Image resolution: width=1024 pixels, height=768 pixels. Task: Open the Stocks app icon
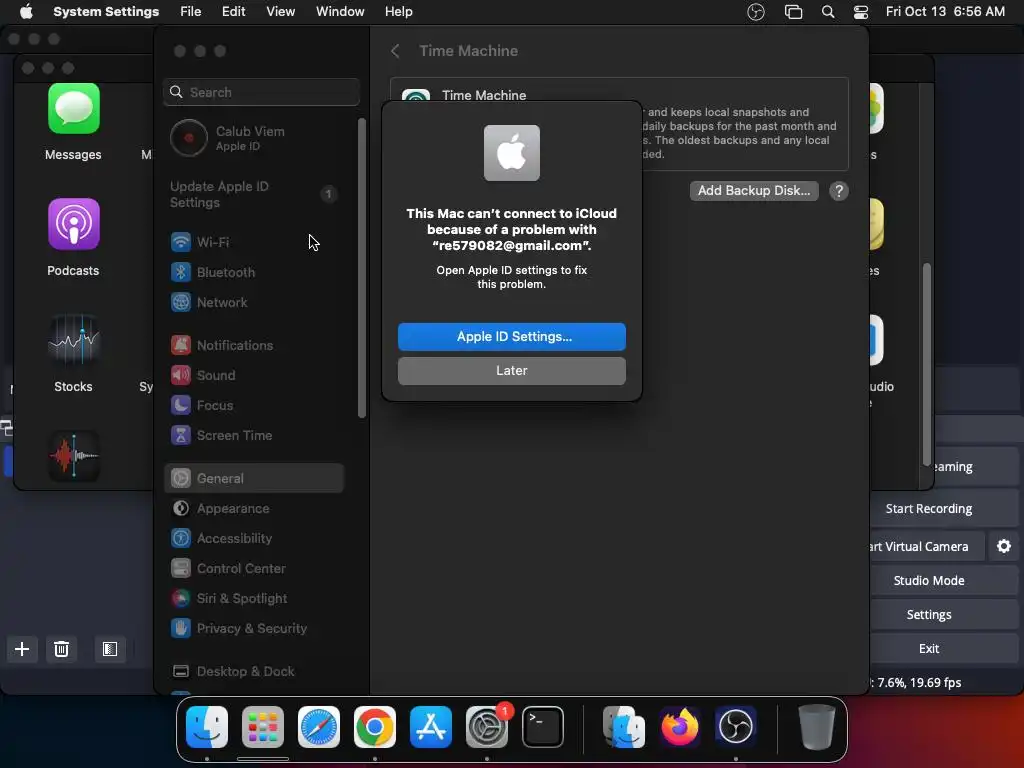click(x=73, y=340)
